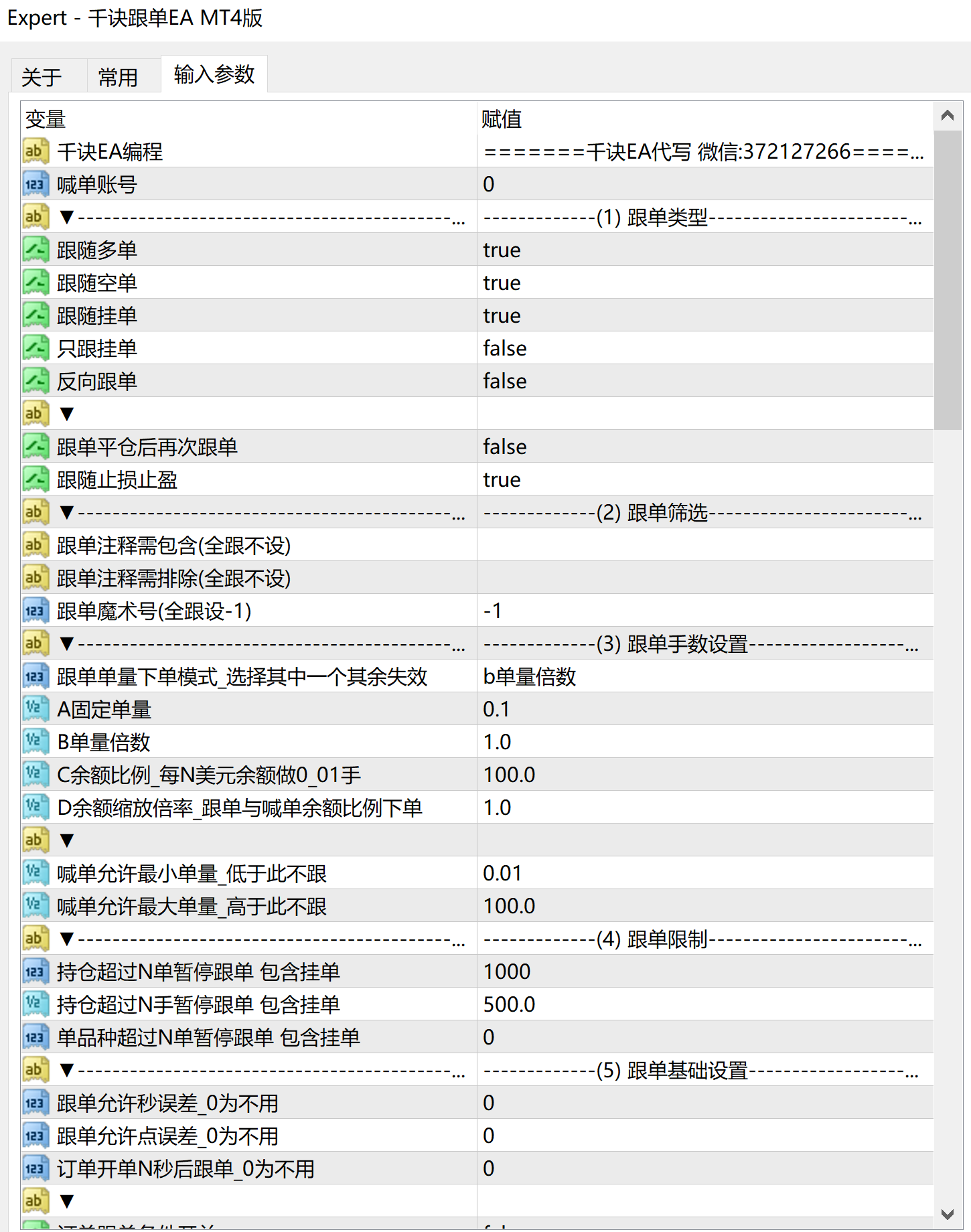Click the 变量 column header
This screenshot has width=971, height=1232.
click(x=249, y=119)
